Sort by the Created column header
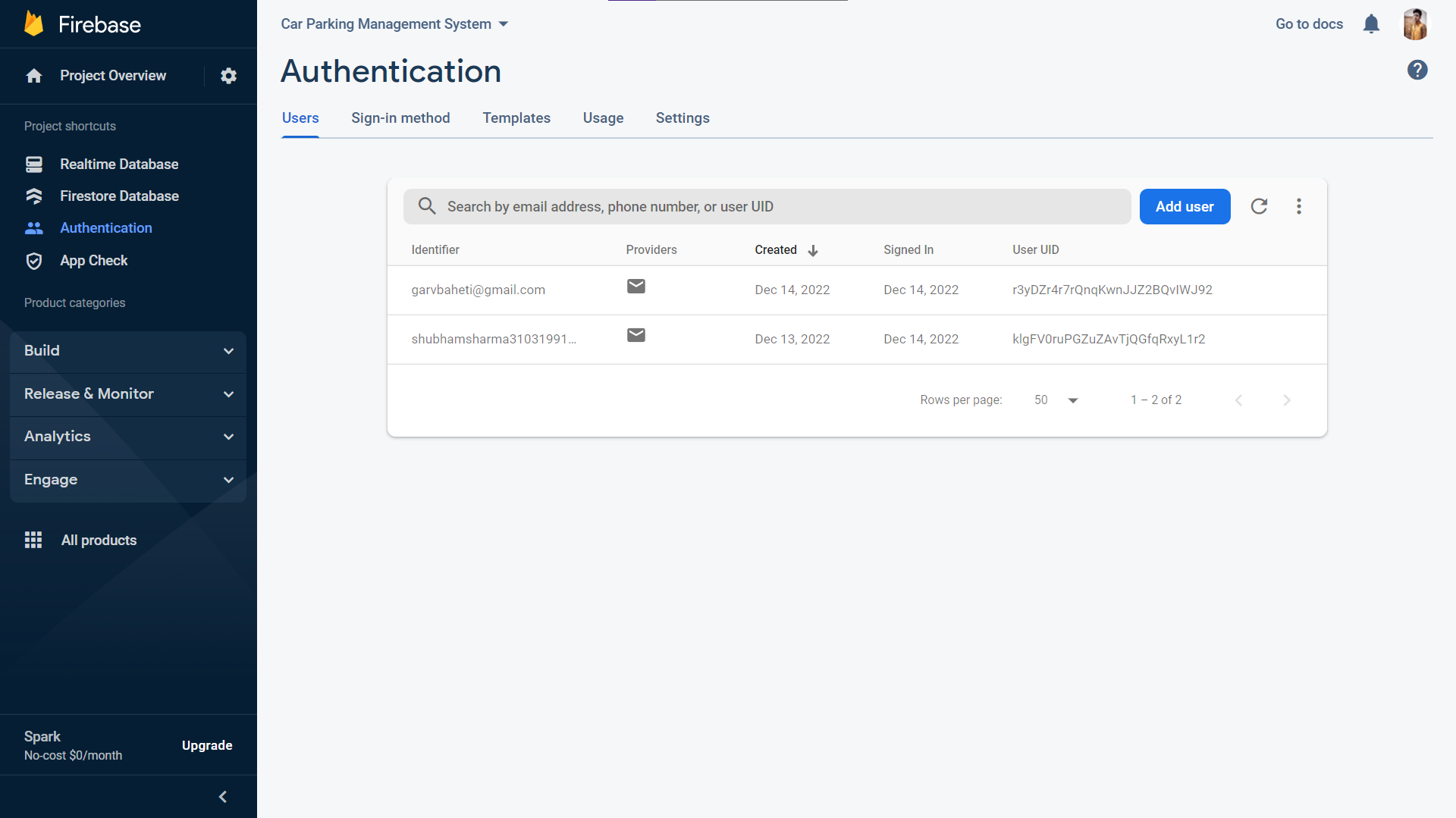 pyautogui.click(x=786, y=250)
